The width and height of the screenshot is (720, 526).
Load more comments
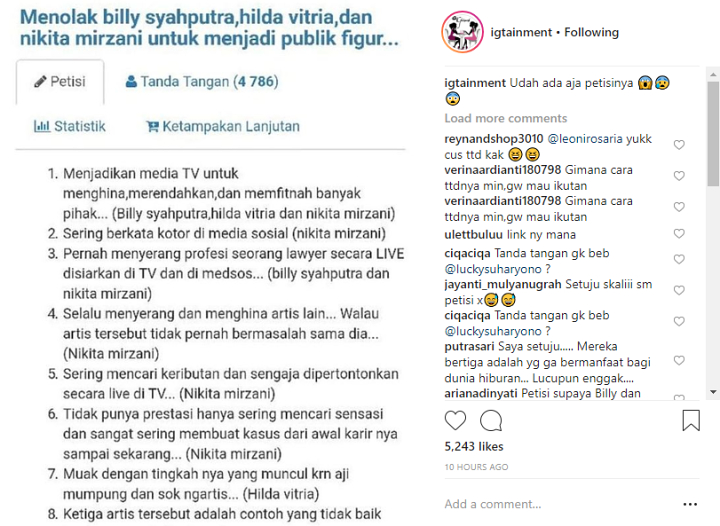[x=506, y=118]
